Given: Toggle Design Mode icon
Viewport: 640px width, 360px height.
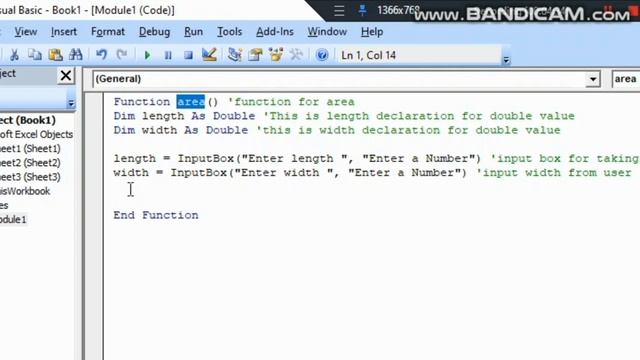Looking at the screenshot, I should pyautogui.click(x=209, y=55).
